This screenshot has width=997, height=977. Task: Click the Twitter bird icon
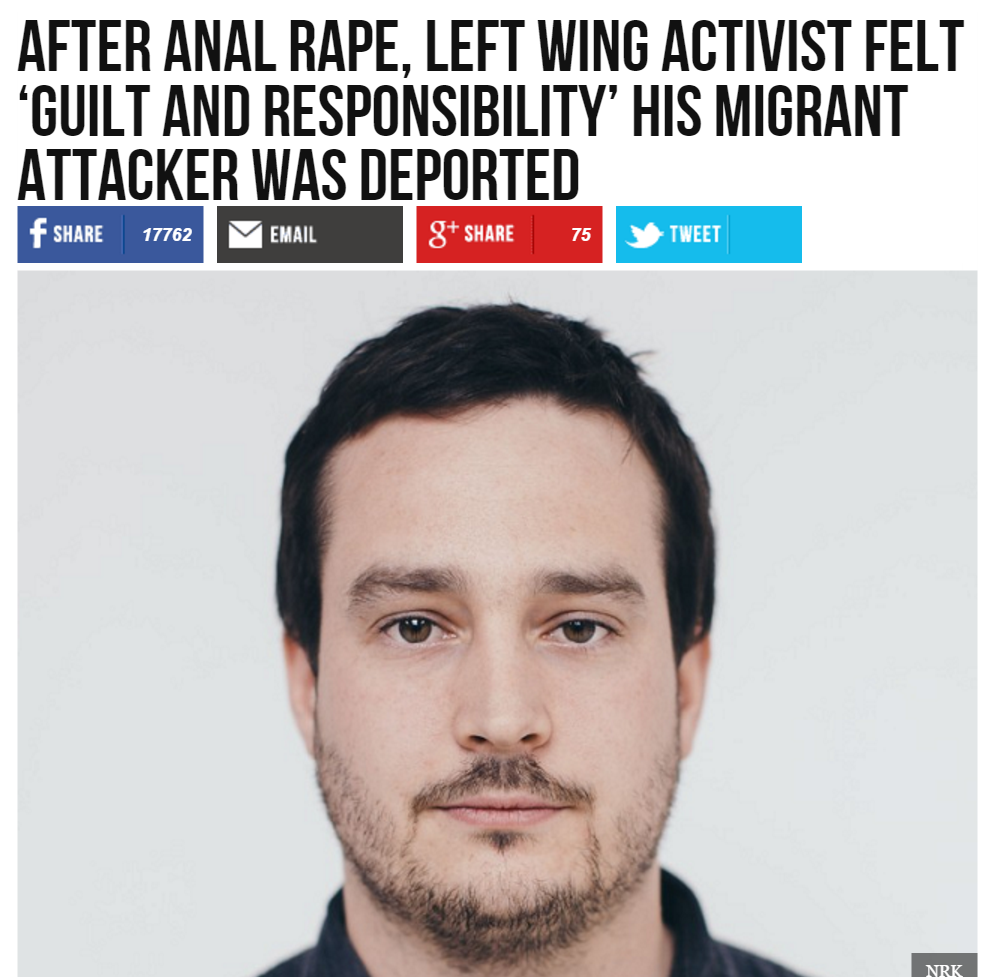point(643,235)
